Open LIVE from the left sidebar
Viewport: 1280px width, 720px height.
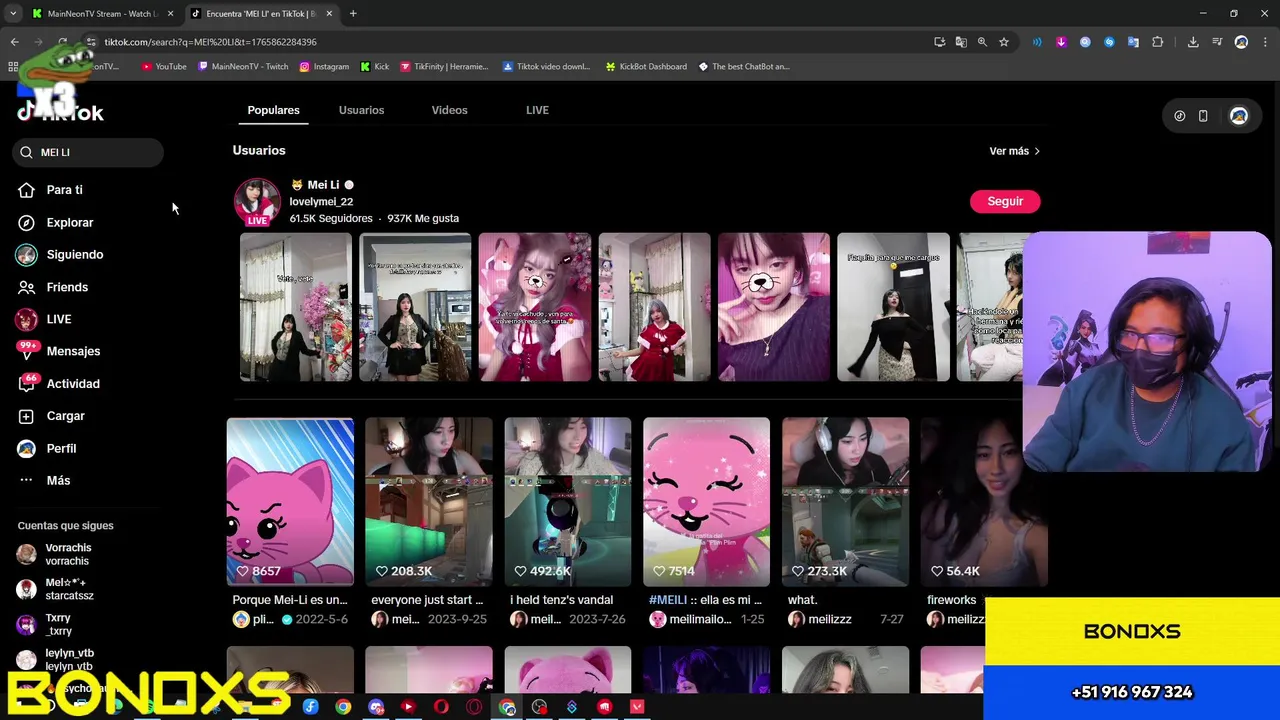tap(58, 319)
